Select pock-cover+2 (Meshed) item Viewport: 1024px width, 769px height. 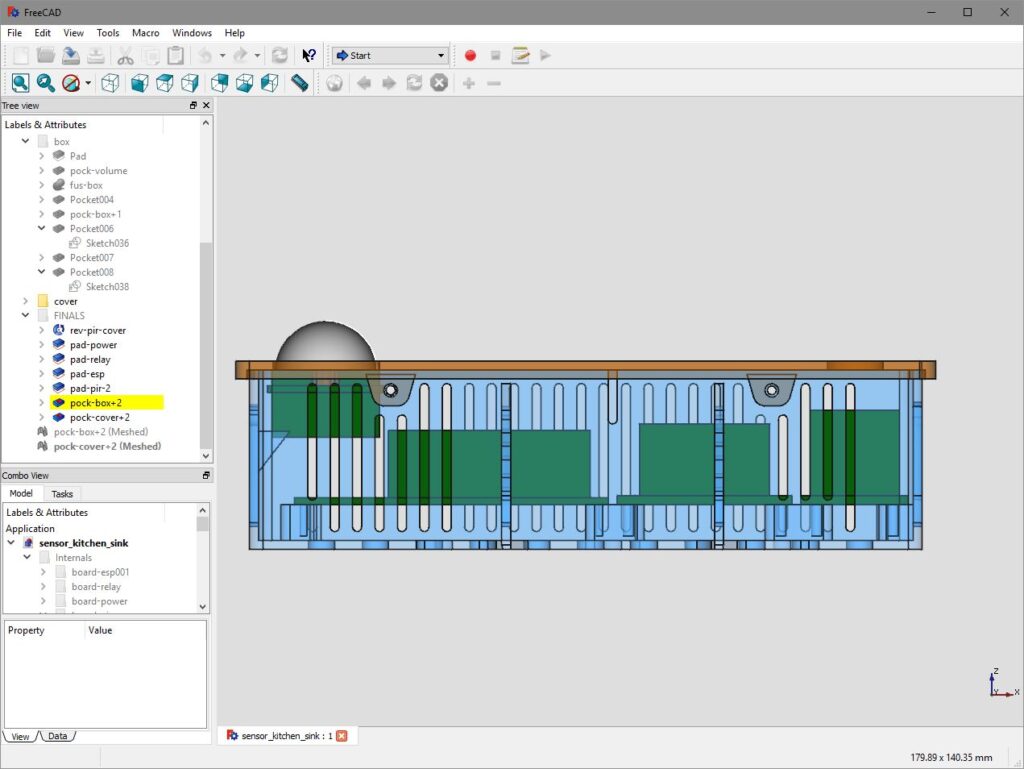click(107, 447)
